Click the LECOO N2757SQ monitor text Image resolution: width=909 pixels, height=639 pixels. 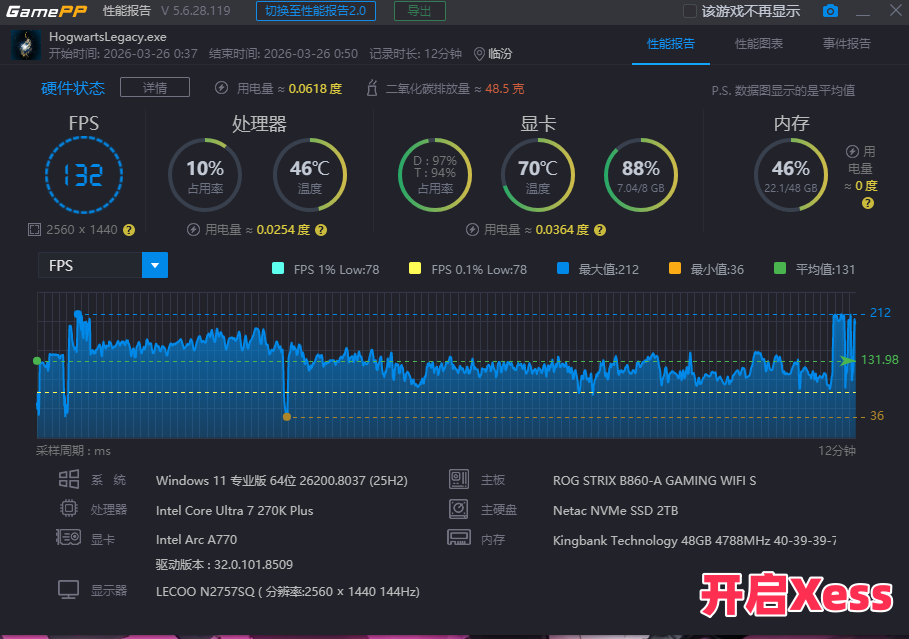tap(288, 591)
